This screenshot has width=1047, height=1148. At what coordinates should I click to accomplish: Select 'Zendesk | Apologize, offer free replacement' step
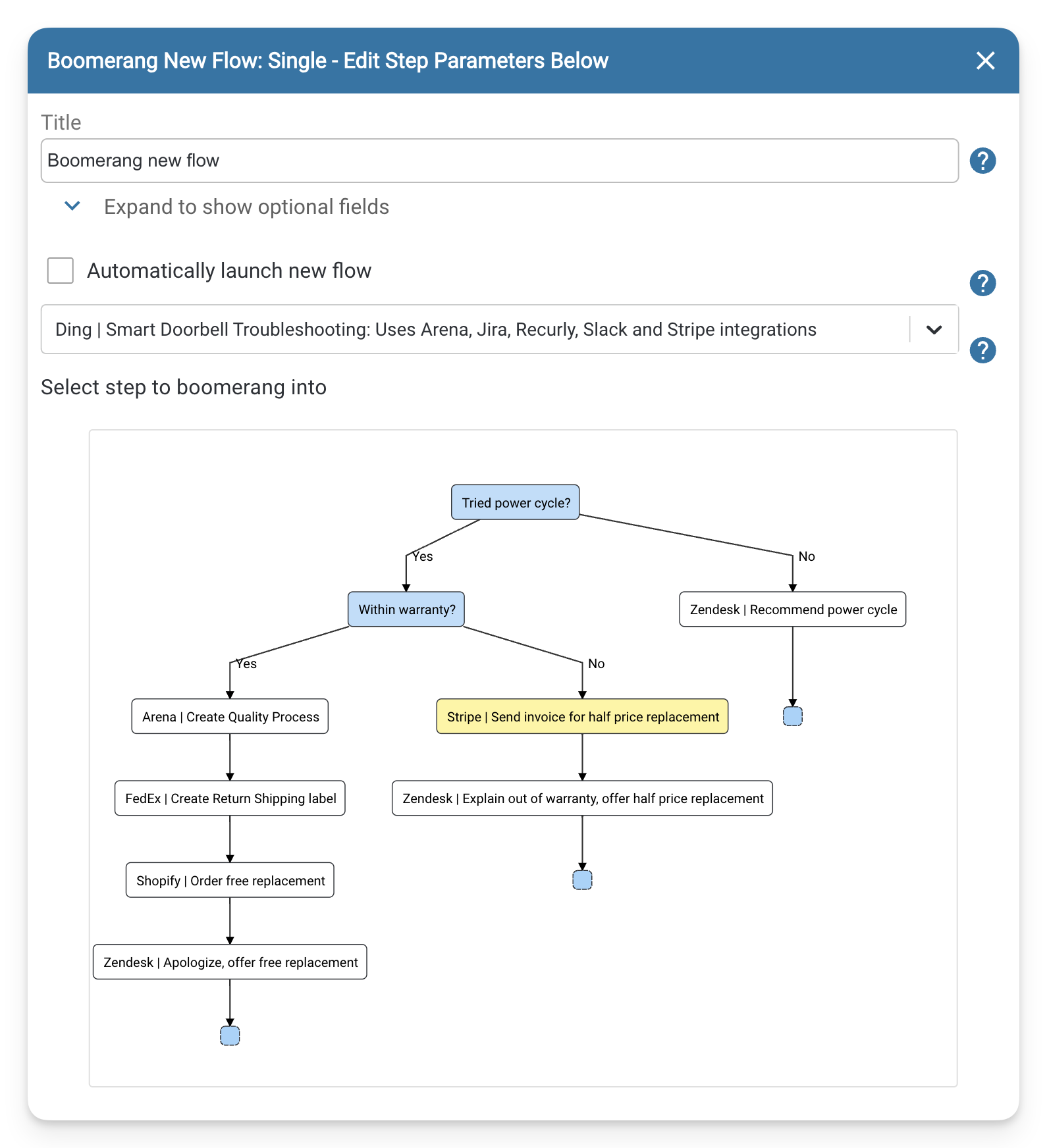coord(230,962)
